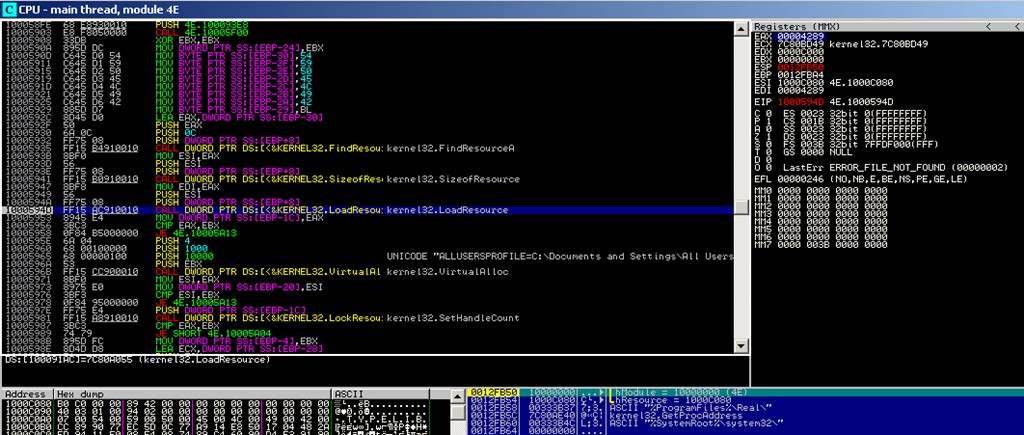Click the ESP register value 0012FB50
Screen dimensions: 1024x435
tap(799, 67)
